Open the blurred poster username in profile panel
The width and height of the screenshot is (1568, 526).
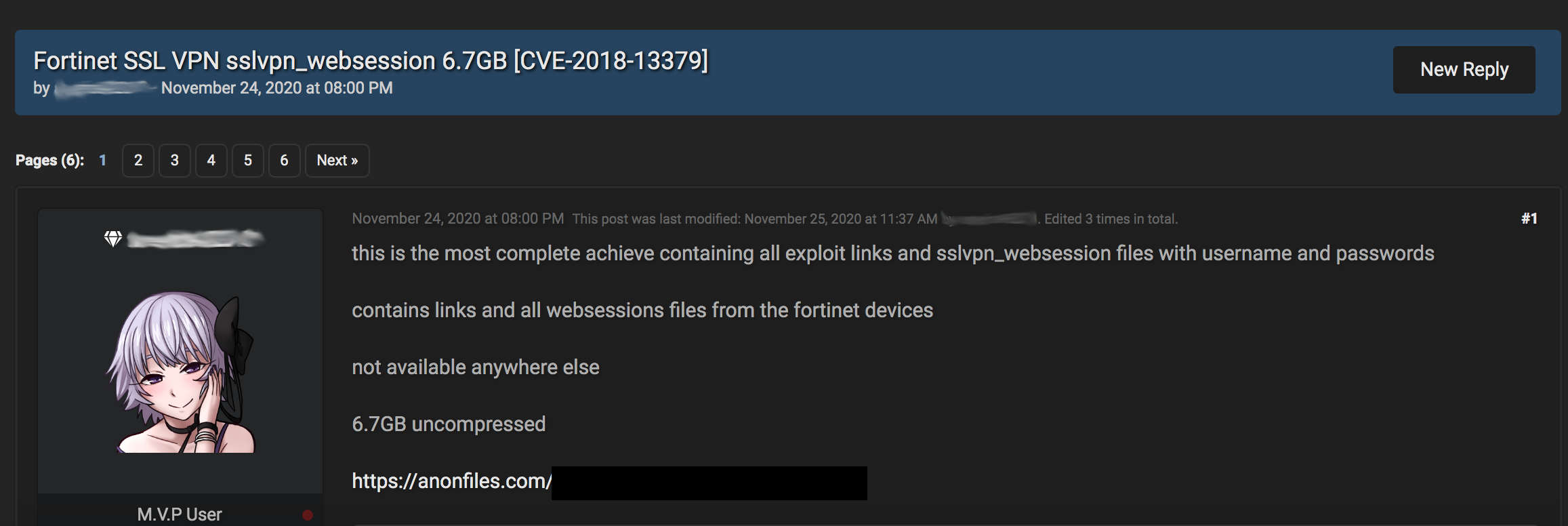coord(196,239)
